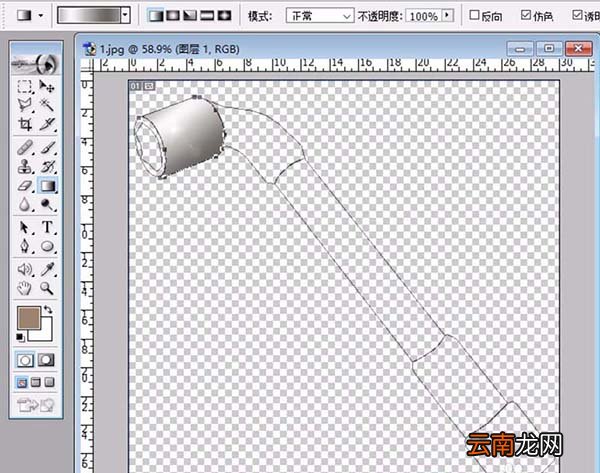Reset to default black and white colors
The height and width of the screenshot is (473, 600).
[21, 337]
